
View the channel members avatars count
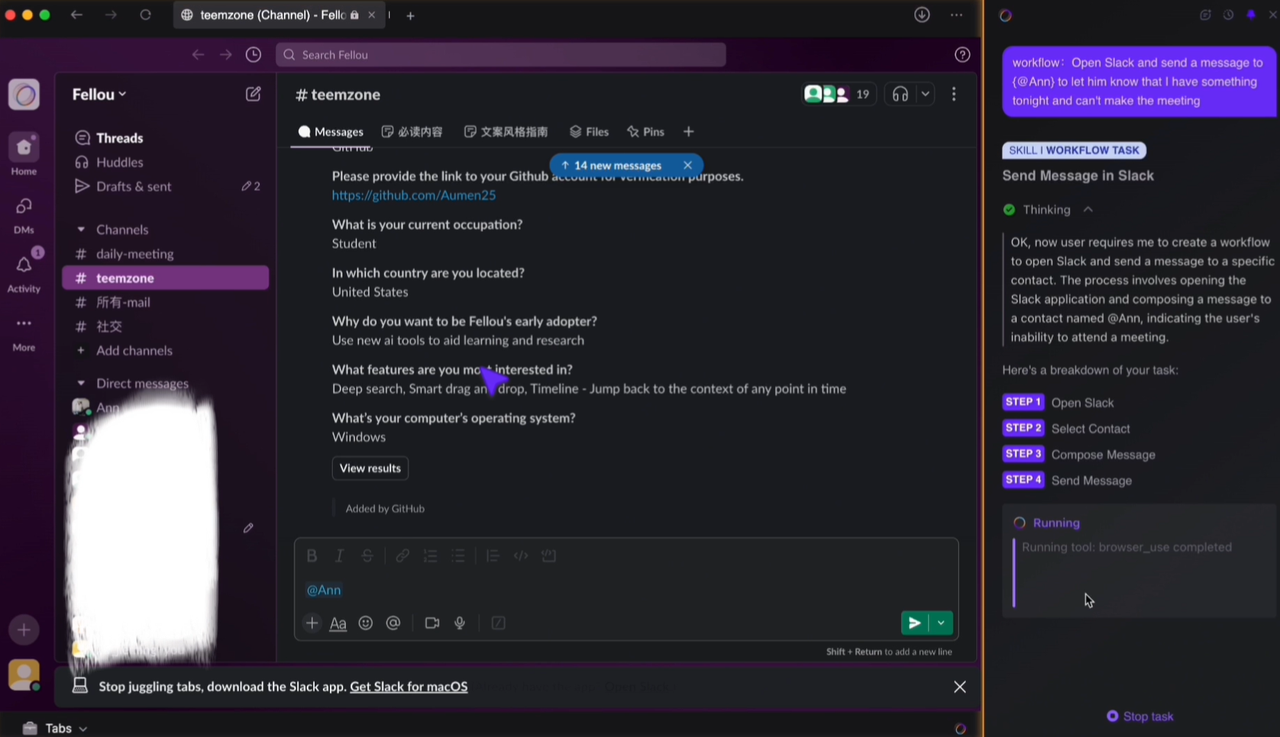(x=840, y=94)
